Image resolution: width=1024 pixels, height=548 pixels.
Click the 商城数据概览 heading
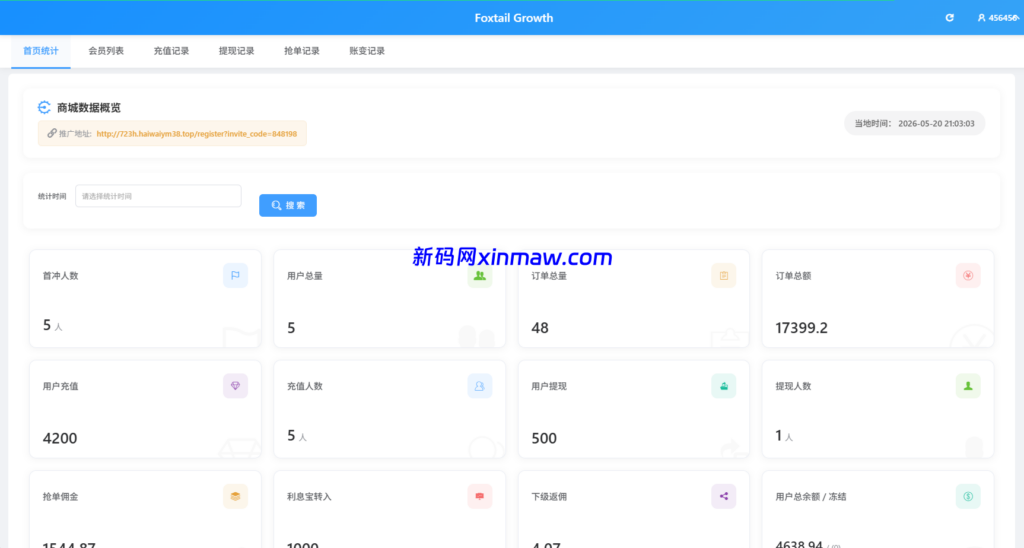pyautogui.click(x=89, y=108)
